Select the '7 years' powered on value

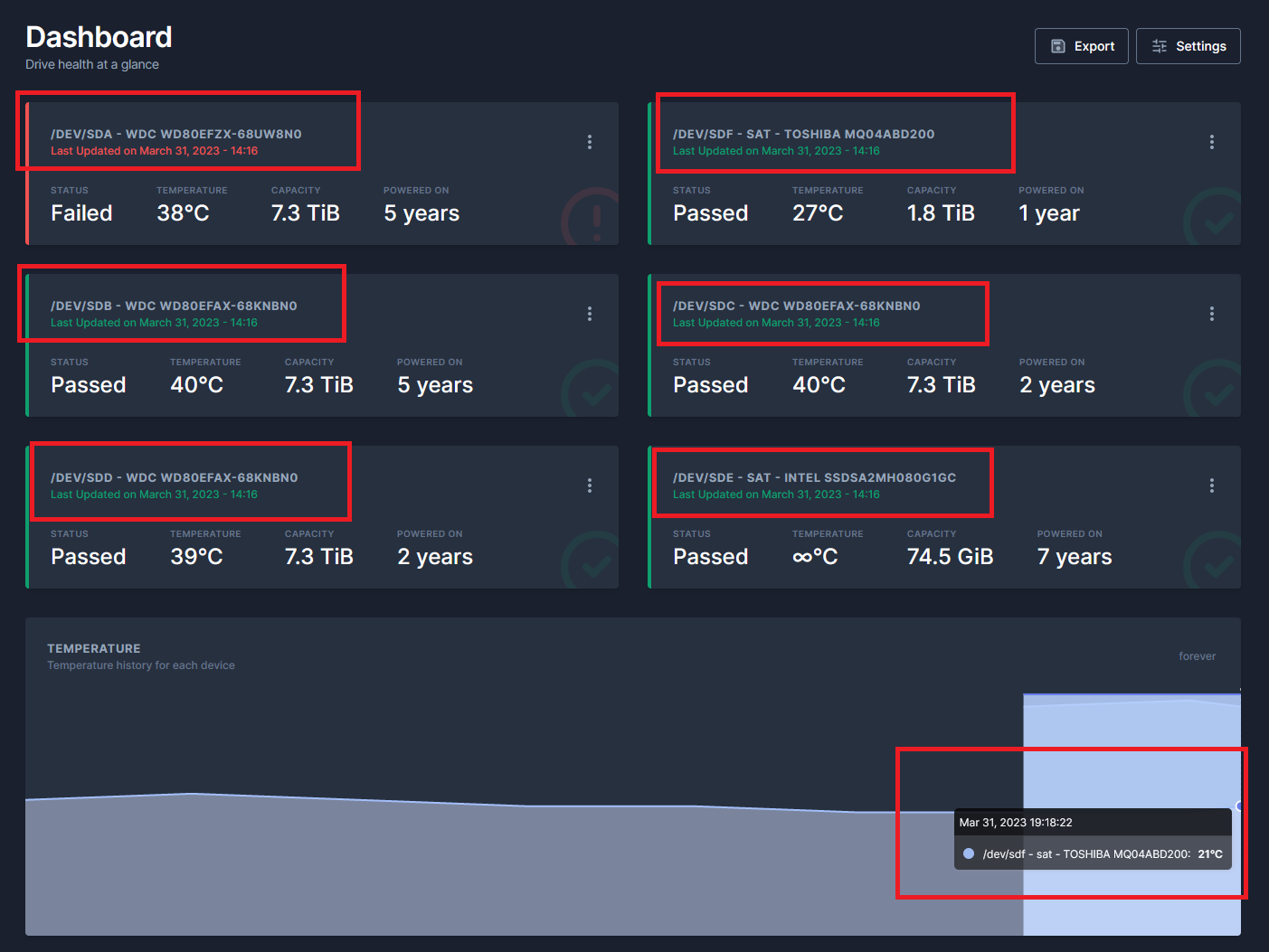click(x=1075, y=557)
